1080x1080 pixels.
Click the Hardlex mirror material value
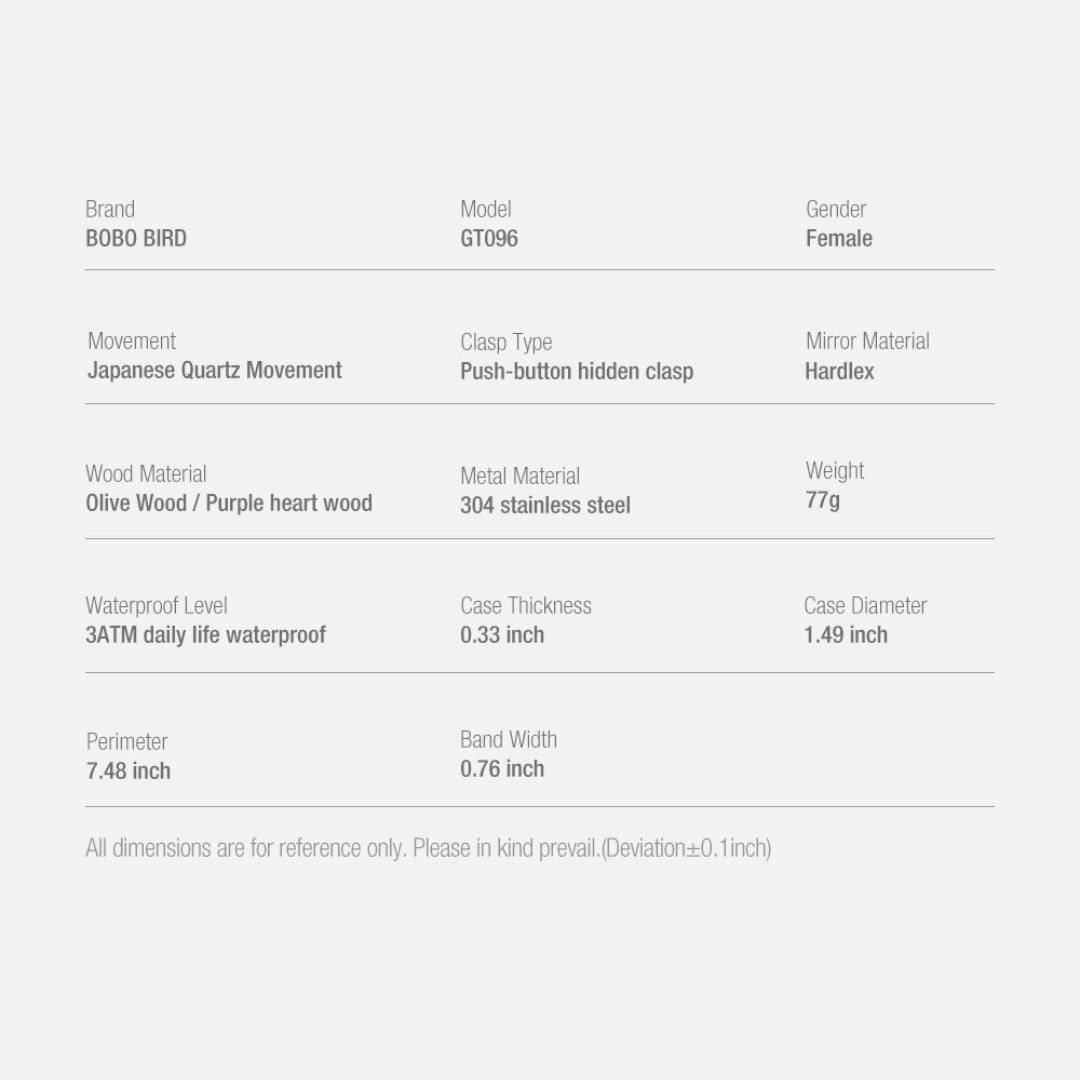[x=840, y=372]
